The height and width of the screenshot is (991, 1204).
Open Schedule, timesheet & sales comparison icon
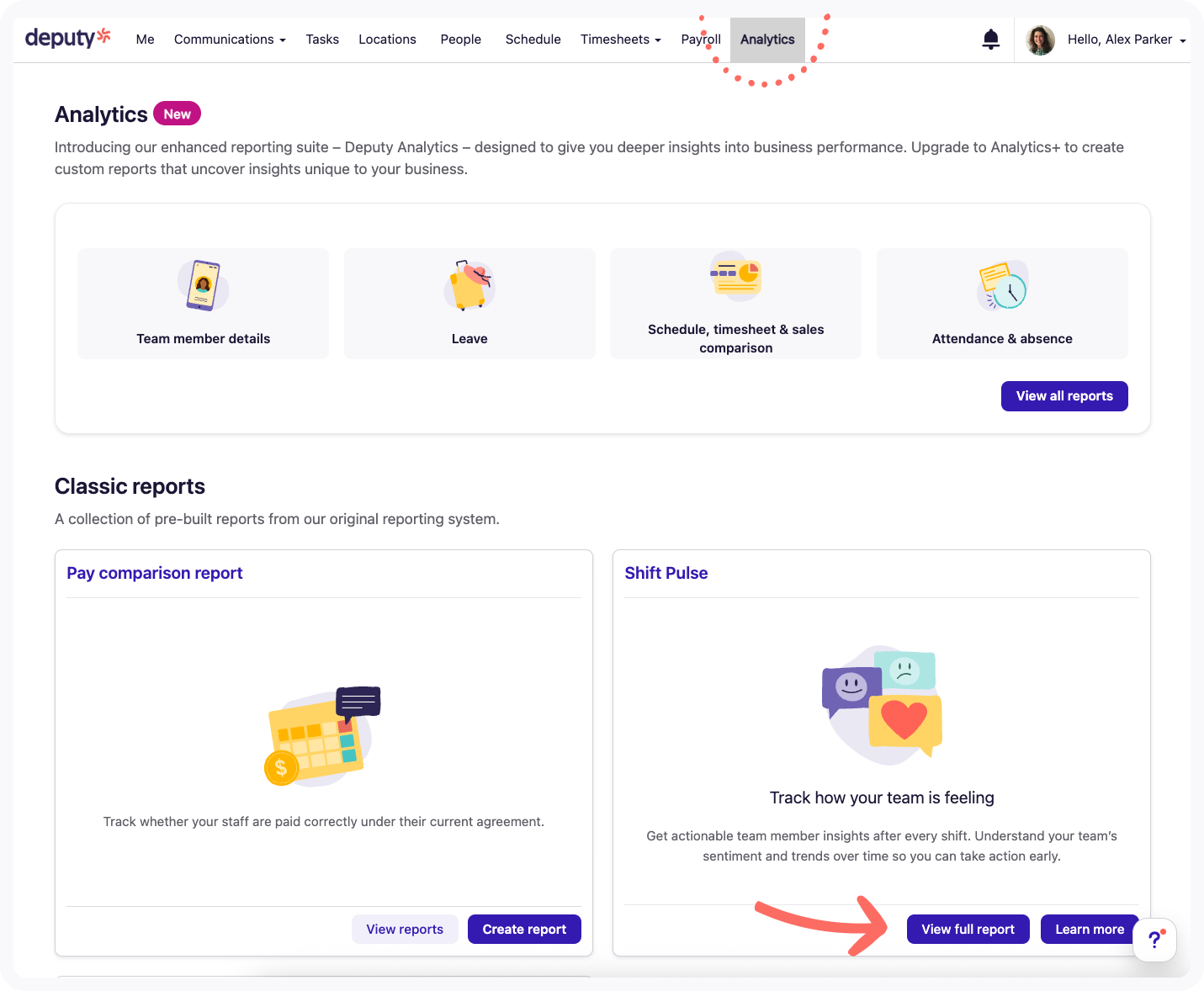pos(736,276)
